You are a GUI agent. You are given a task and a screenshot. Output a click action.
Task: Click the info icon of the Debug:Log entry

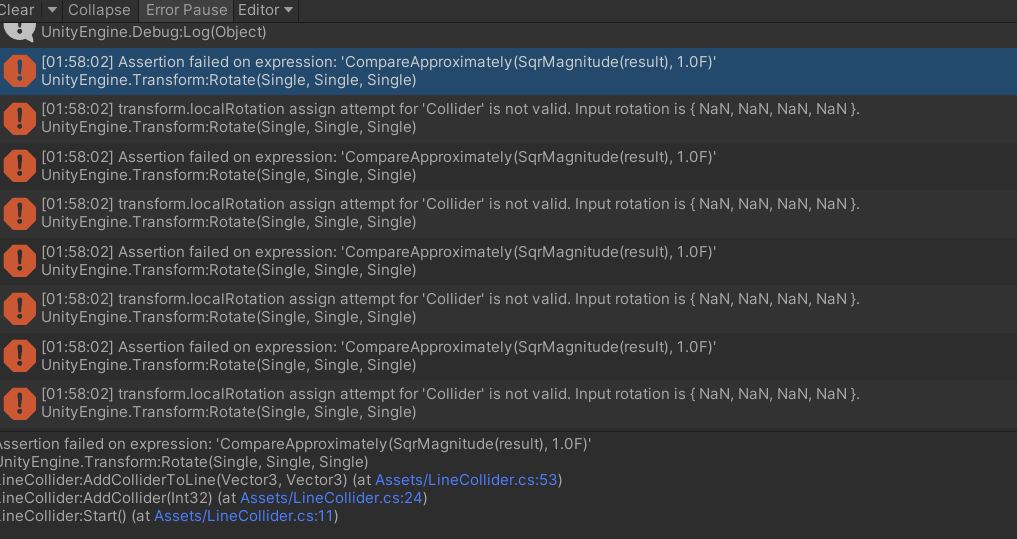tap(19, 29)
